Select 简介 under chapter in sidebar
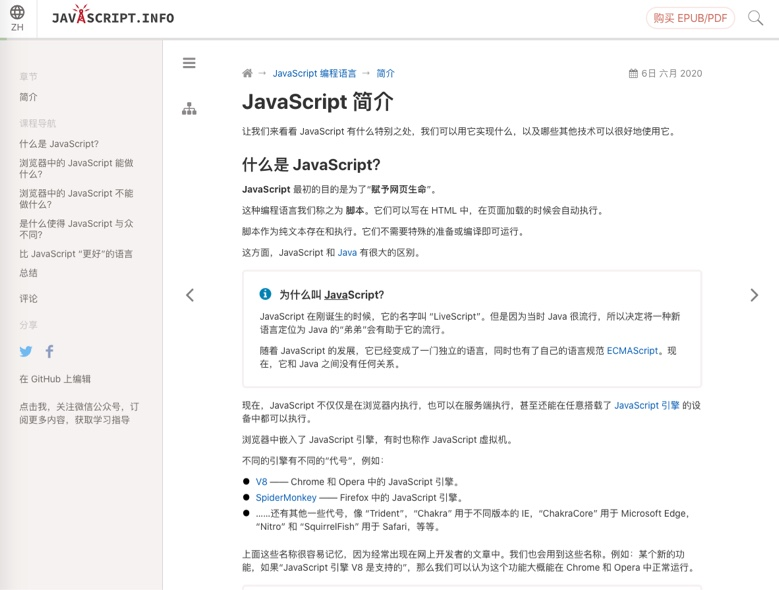Image resolution: width=779 pixels, height=590 pixels. click(28, 97)
